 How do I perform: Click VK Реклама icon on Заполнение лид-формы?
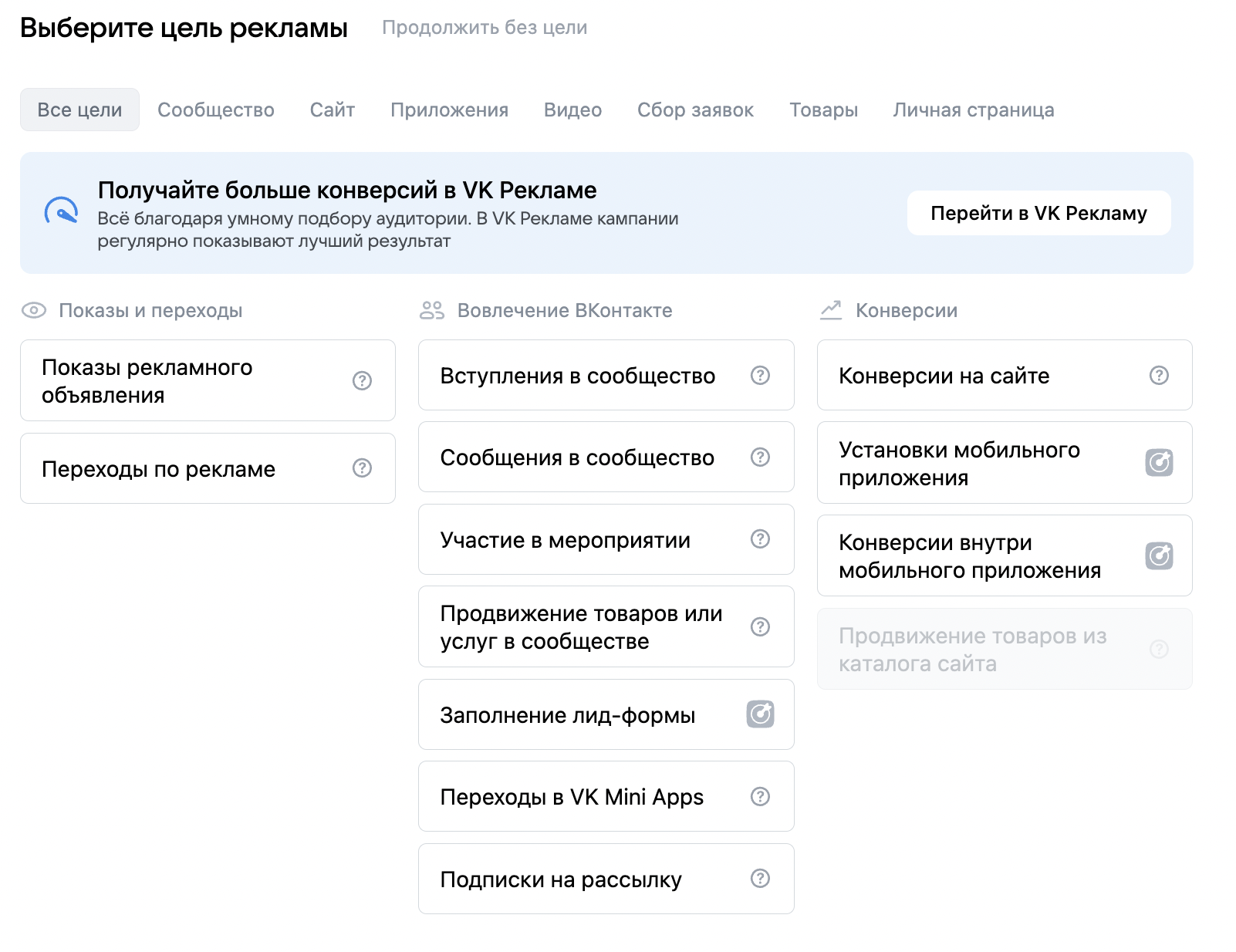760,714
